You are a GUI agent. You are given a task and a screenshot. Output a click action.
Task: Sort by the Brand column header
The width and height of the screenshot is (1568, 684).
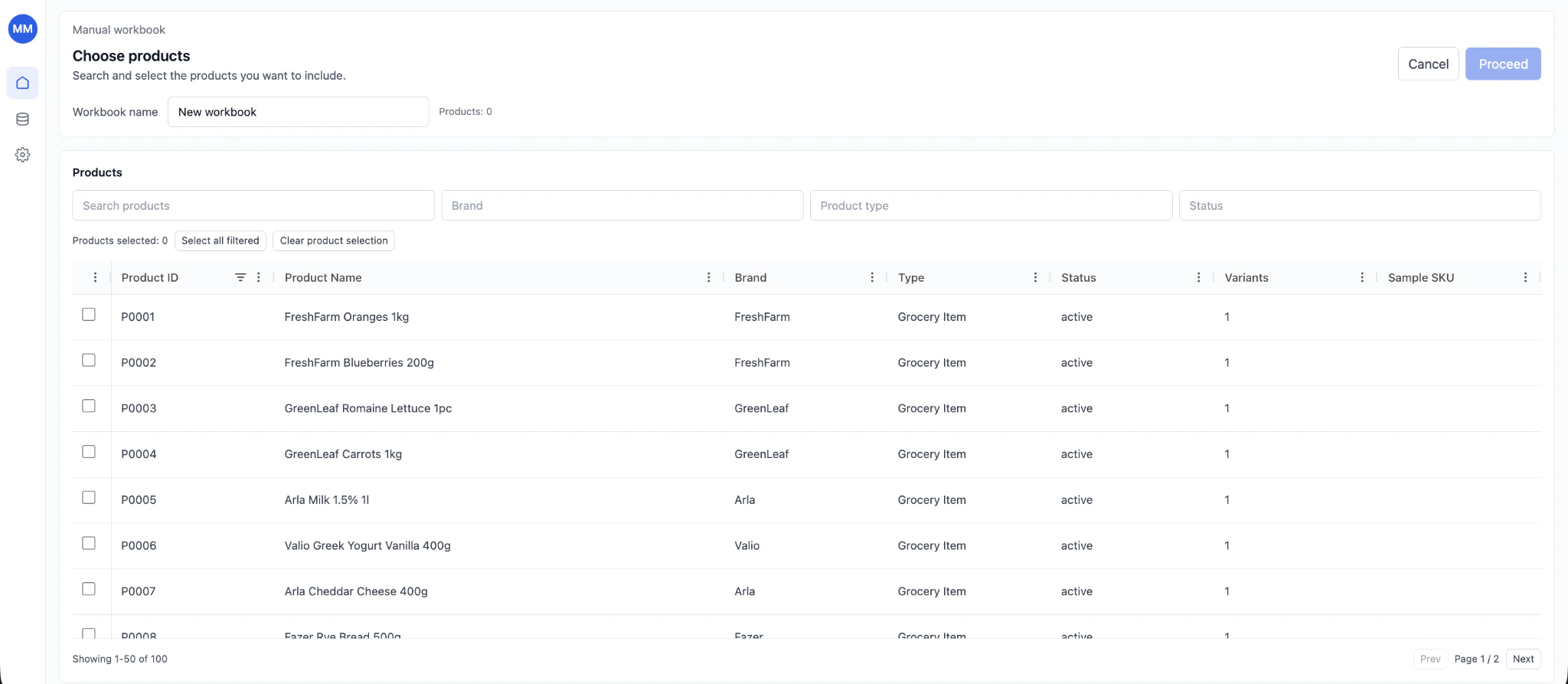coord(750,277)
